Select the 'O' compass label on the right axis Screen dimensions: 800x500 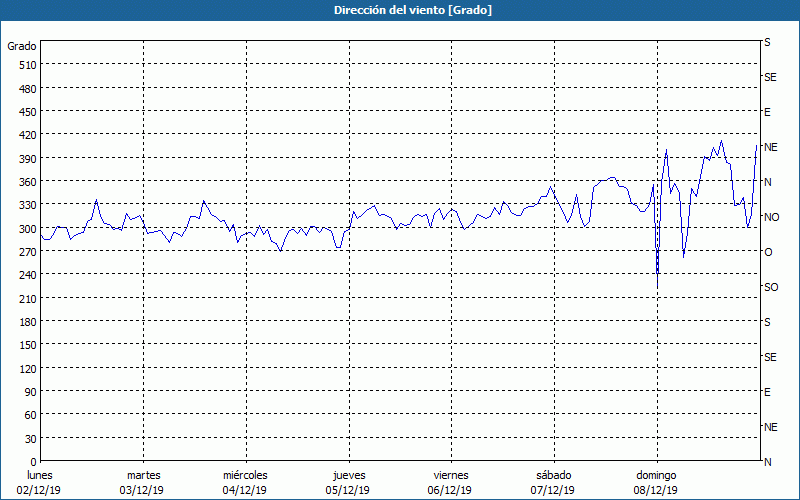point(768,253)
